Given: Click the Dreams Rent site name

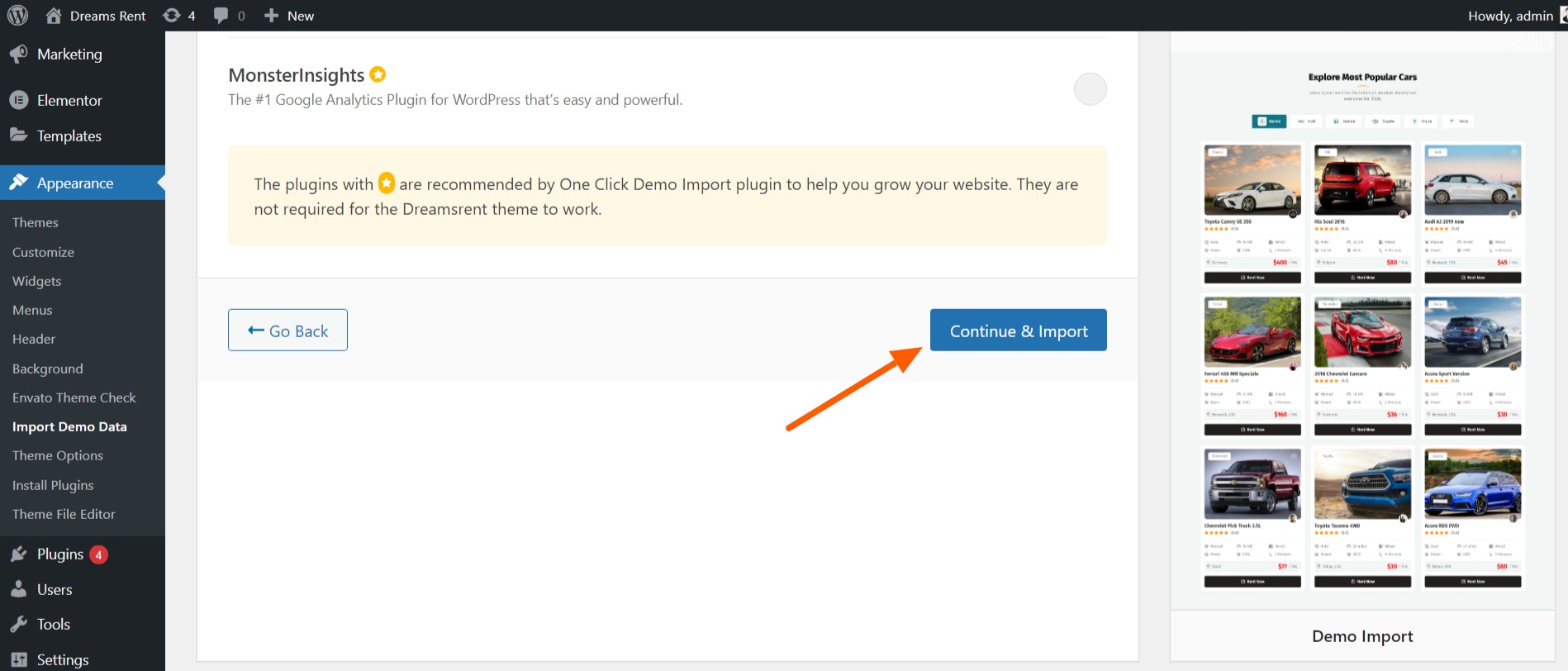Looking at the screenshot, I should click(x=108, y=16).
